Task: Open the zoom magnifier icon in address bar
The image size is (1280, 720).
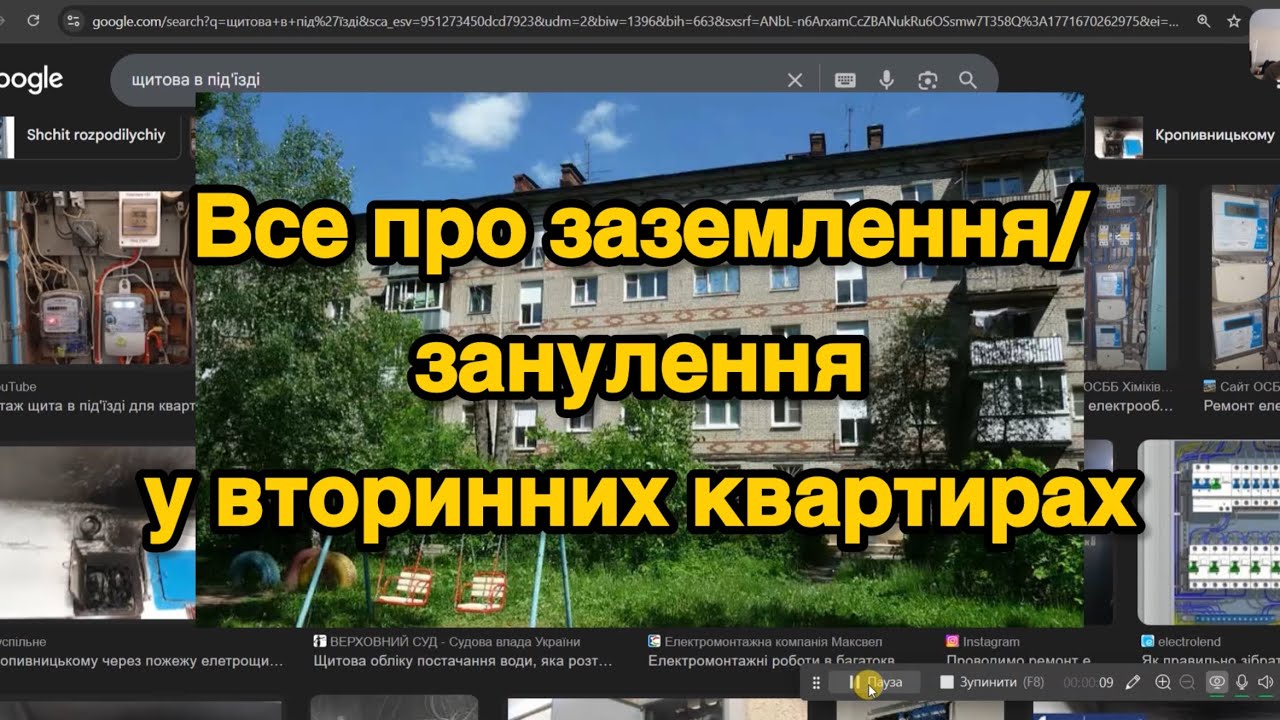Action: [1204, 20]
